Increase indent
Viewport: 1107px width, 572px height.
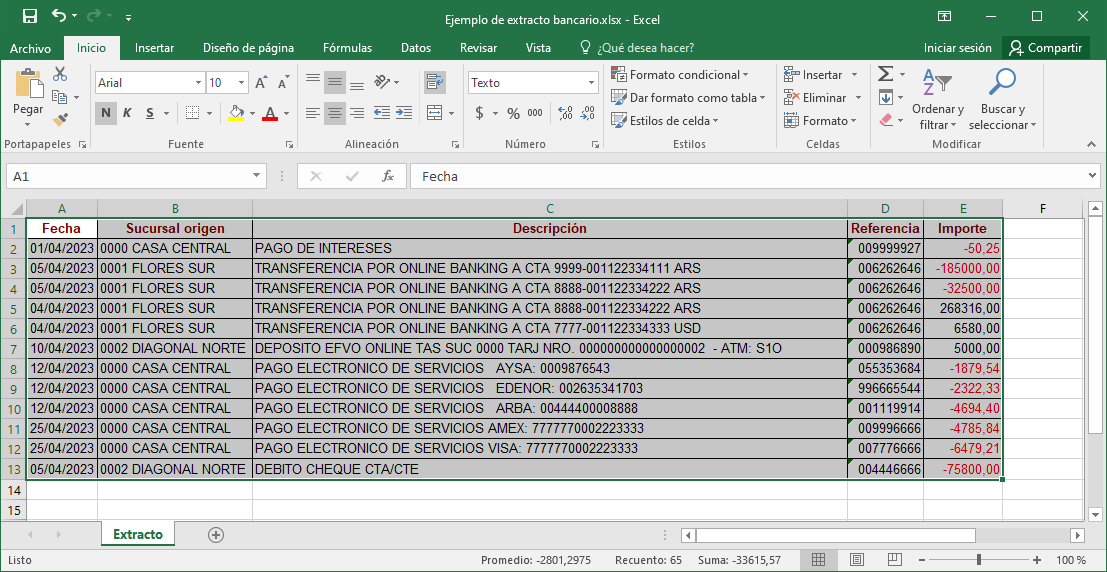(x=404, y=113)
